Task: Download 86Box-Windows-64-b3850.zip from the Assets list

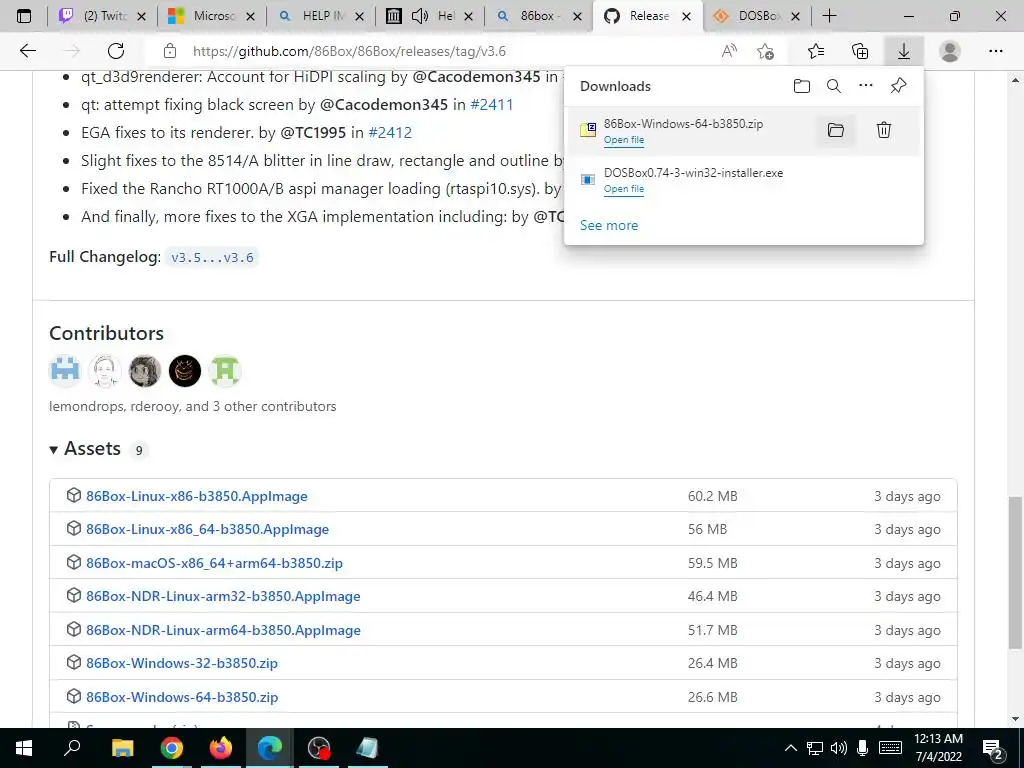Action: point(182,697)
